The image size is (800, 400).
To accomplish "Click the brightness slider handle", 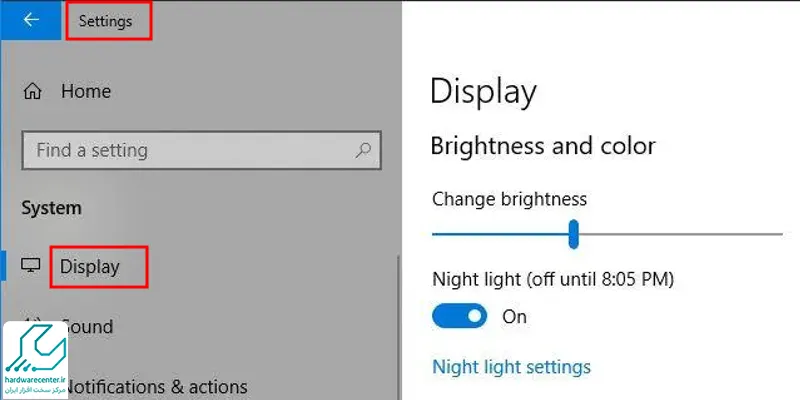I will point(573,234).
